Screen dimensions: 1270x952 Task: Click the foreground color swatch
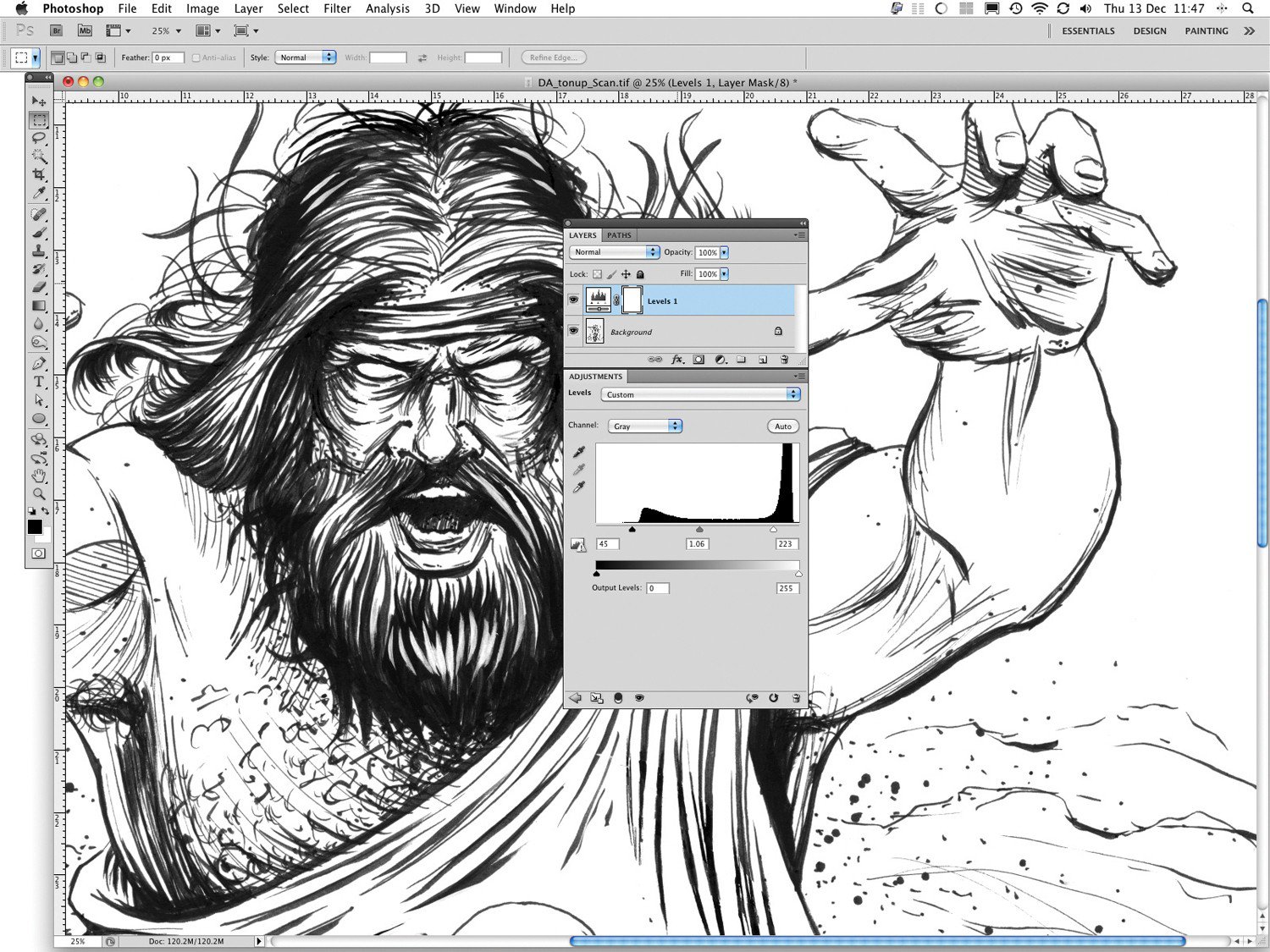click(x=34, y=526)
